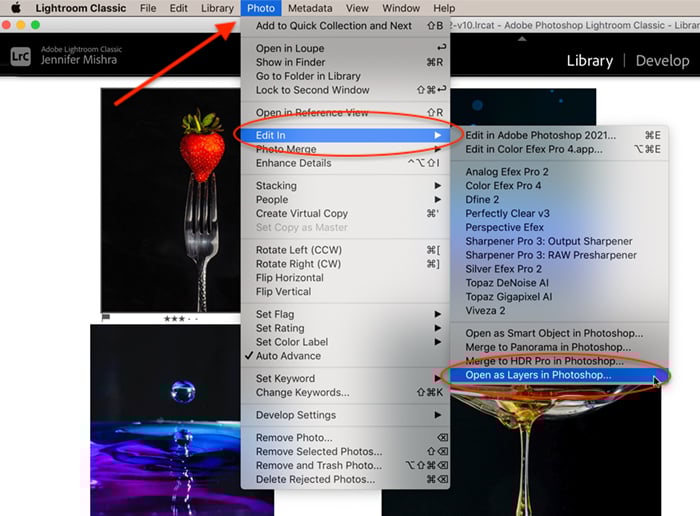Image resolution: width=700 pixels, height=516 pixels.
Task: Open the View menu
Action: pos(357,8)
